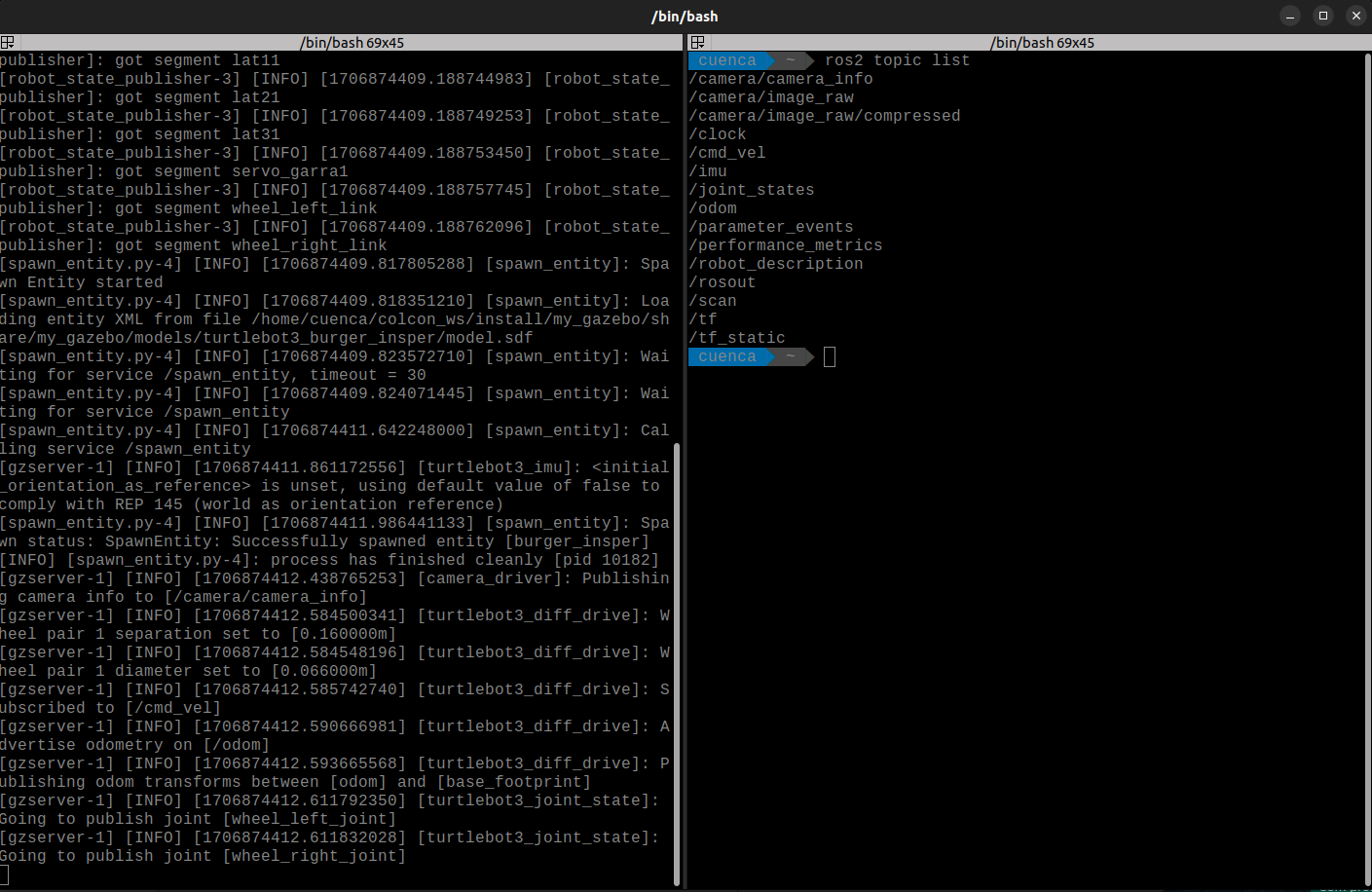The width and height of the screenshot is (1372, 892).
Task: Click 'got segment wheel_right_link' log text
Action: 251,245
